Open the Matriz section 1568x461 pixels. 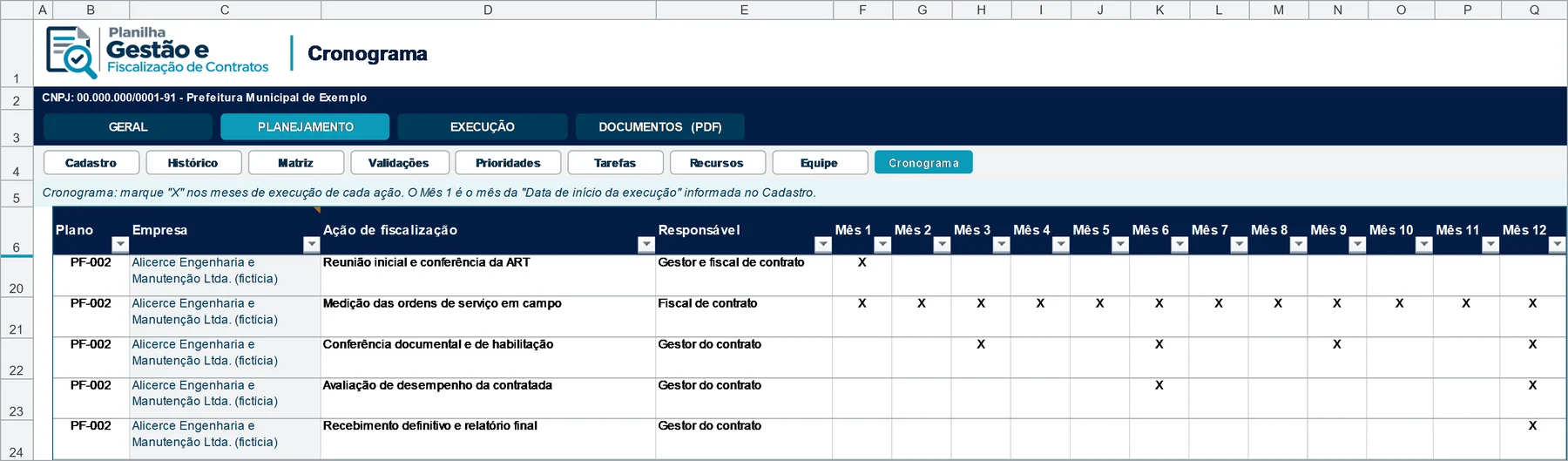tap(296, 163)
